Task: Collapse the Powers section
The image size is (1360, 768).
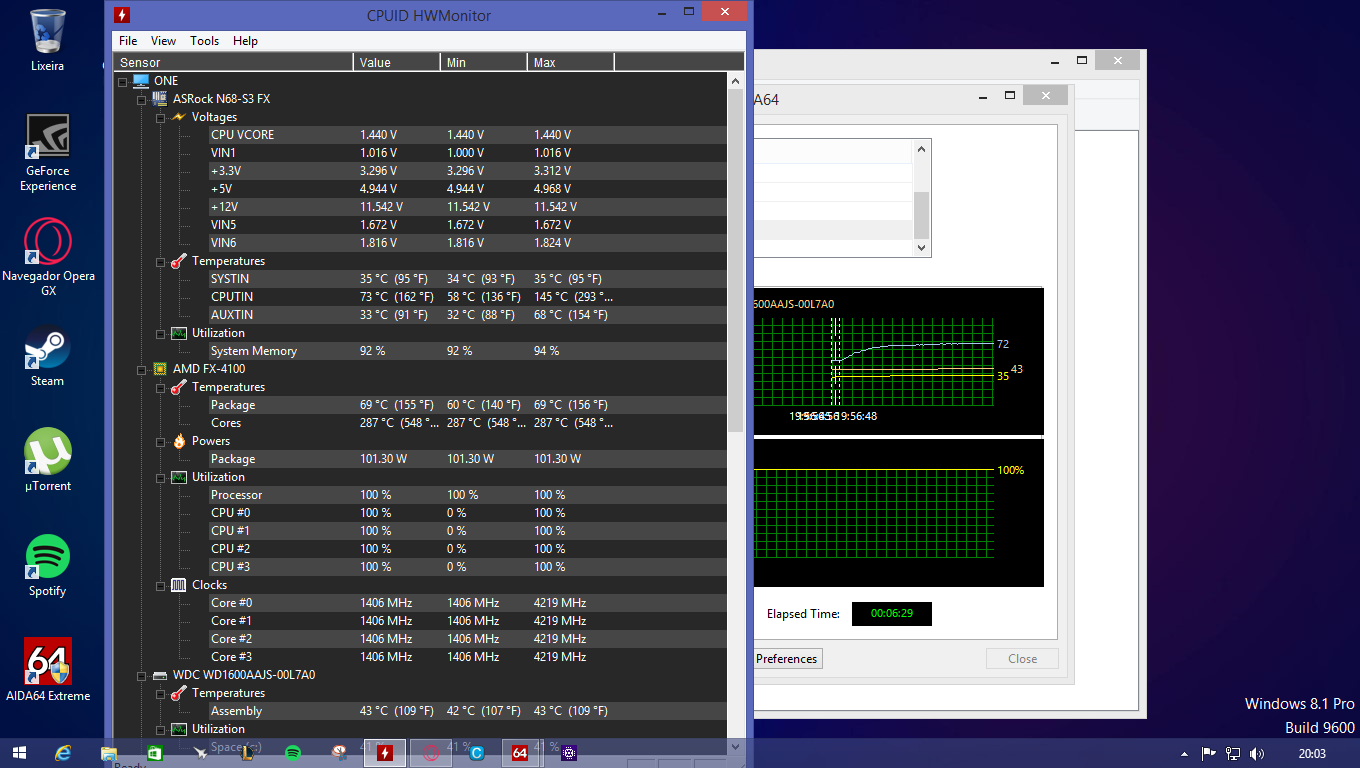Action: 160,441
